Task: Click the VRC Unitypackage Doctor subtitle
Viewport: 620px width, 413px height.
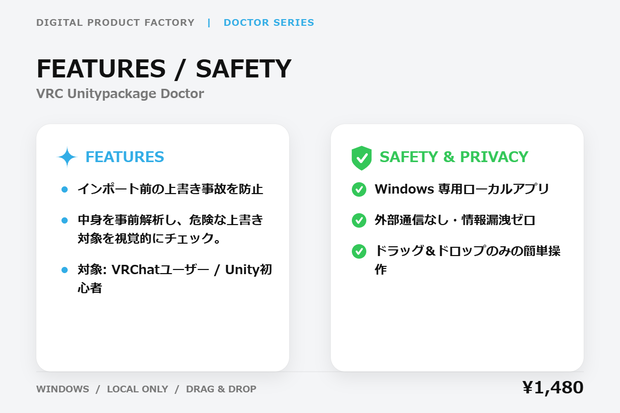Action: coord(120,94)
